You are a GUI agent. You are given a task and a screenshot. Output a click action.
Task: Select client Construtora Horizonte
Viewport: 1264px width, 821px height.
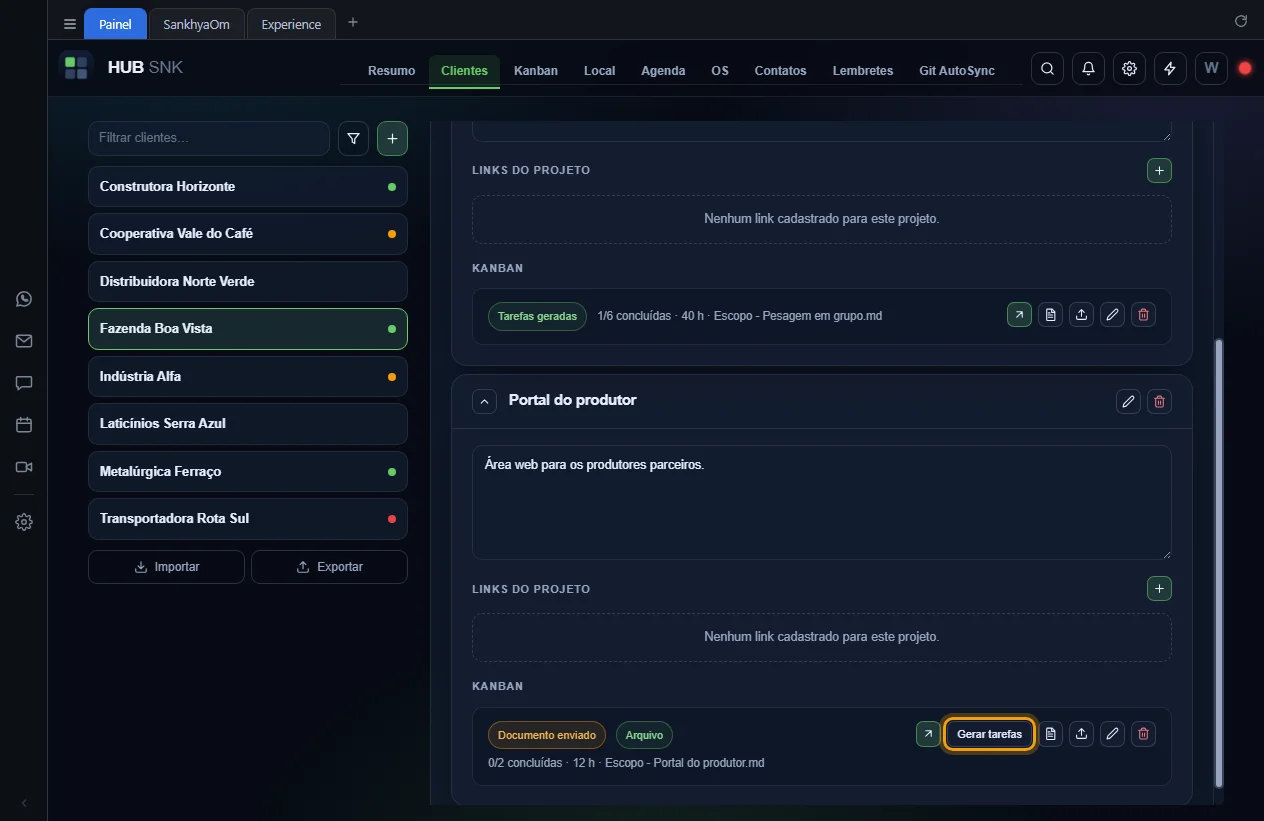point(248,187)
